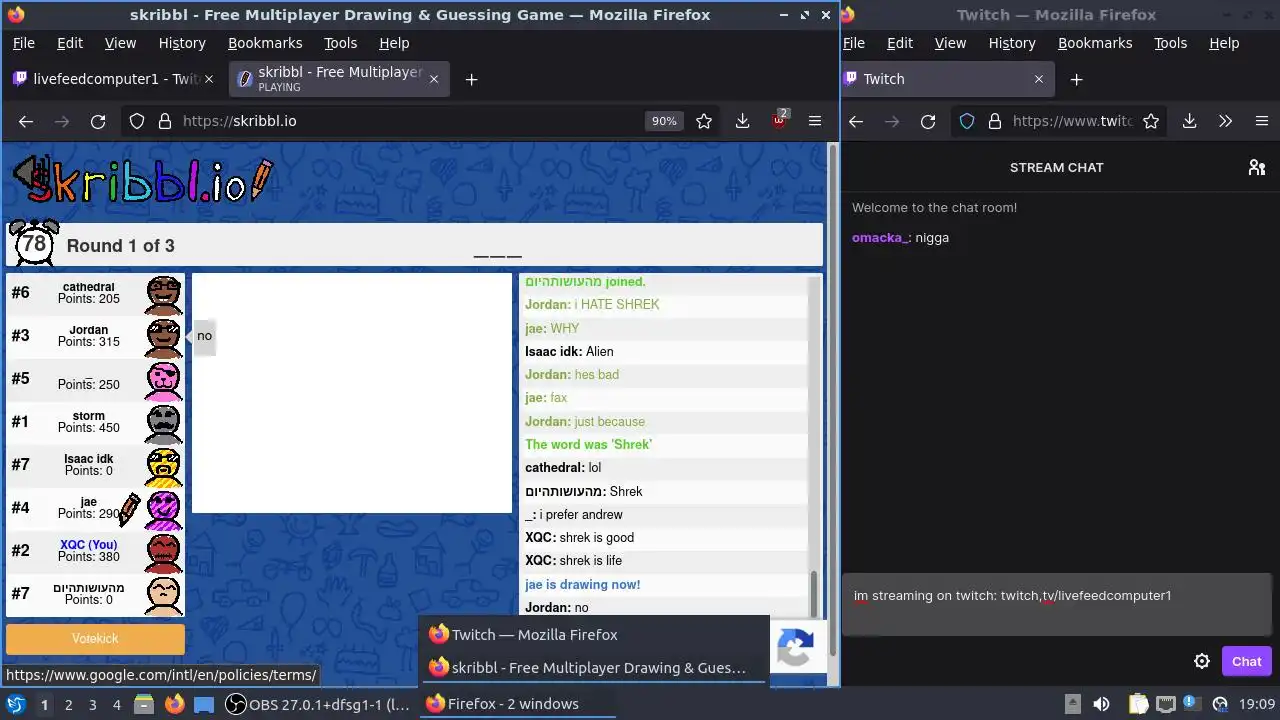Screen dimensions: 1280x720
Task: Select skribbl window in taskbar window list
Action: (594, 667)
